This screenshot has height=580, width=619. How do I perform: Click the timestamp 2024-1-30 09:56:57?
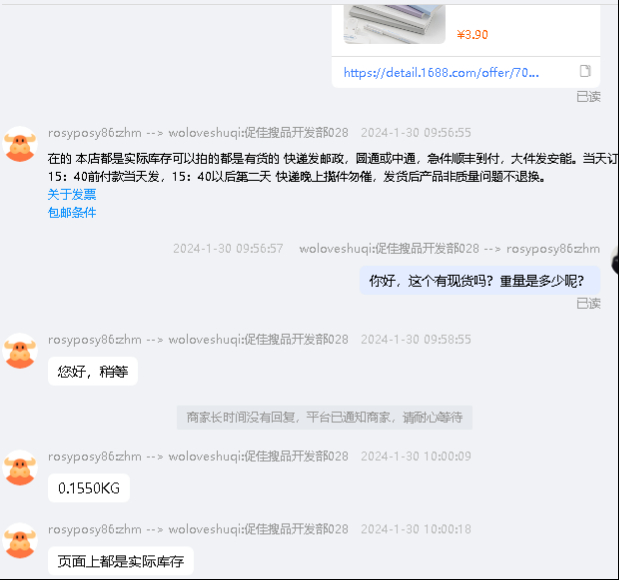[228, 249]
